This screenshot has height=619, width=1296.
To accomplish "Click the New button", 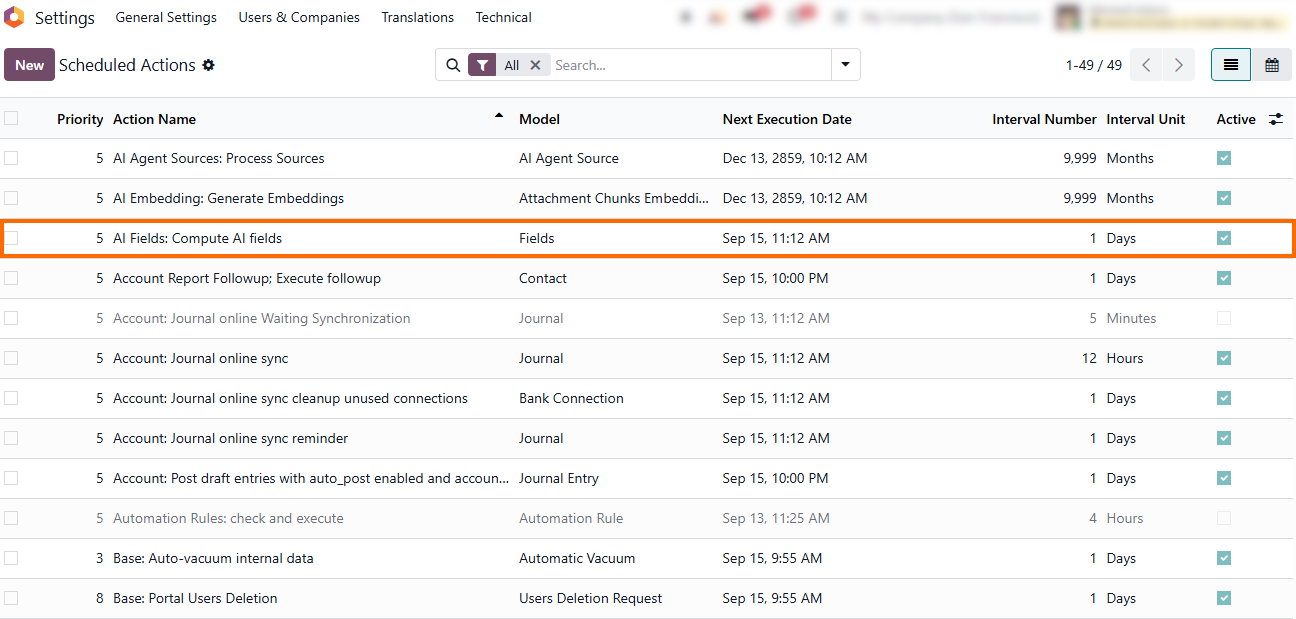I will coord(29,65).
